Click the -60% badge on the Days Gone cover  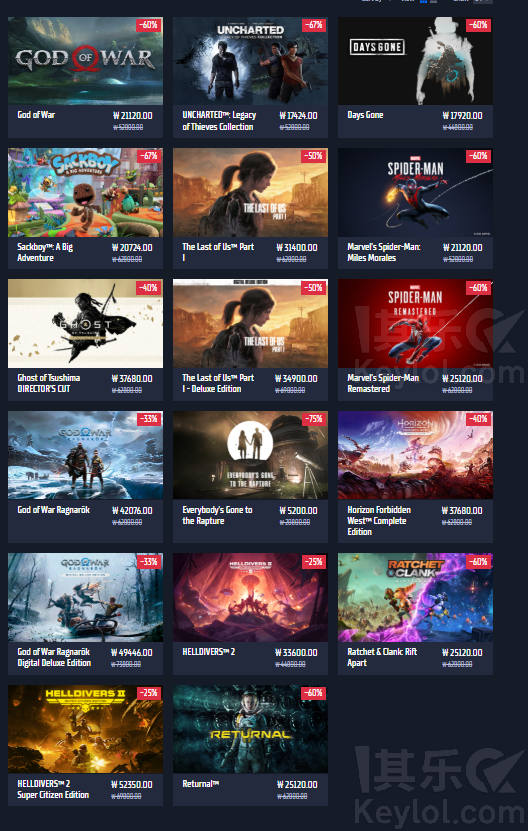[479, 25]
